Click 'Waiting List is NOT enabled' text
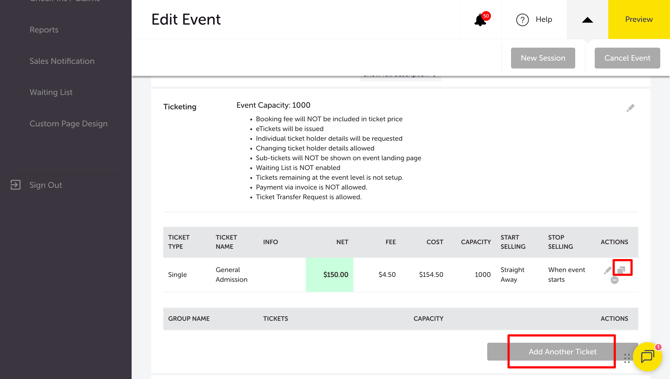Screen dimensions: 670x379 [x=298, y=167]
